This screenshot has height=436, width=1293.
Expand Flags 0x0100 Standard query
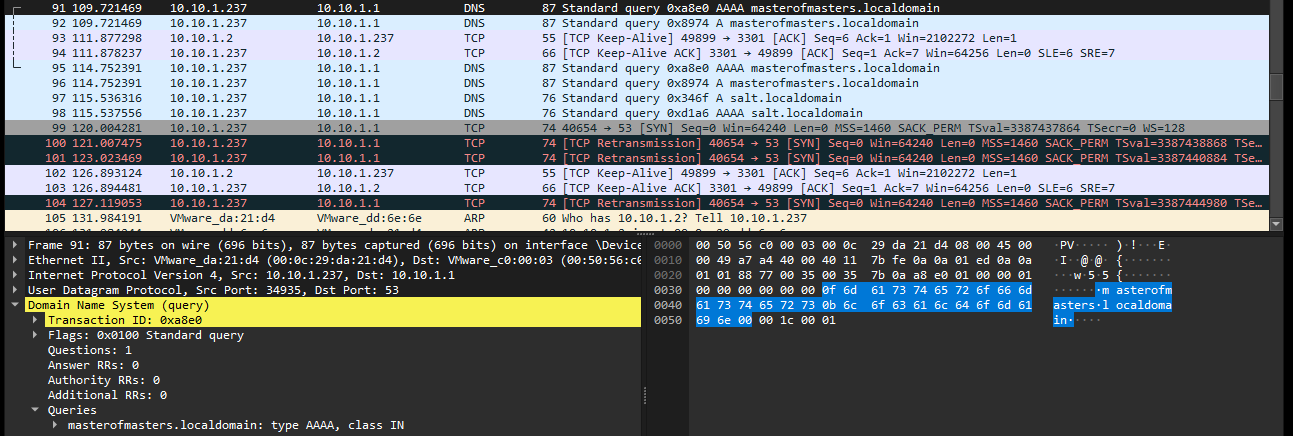coord(36,335)
